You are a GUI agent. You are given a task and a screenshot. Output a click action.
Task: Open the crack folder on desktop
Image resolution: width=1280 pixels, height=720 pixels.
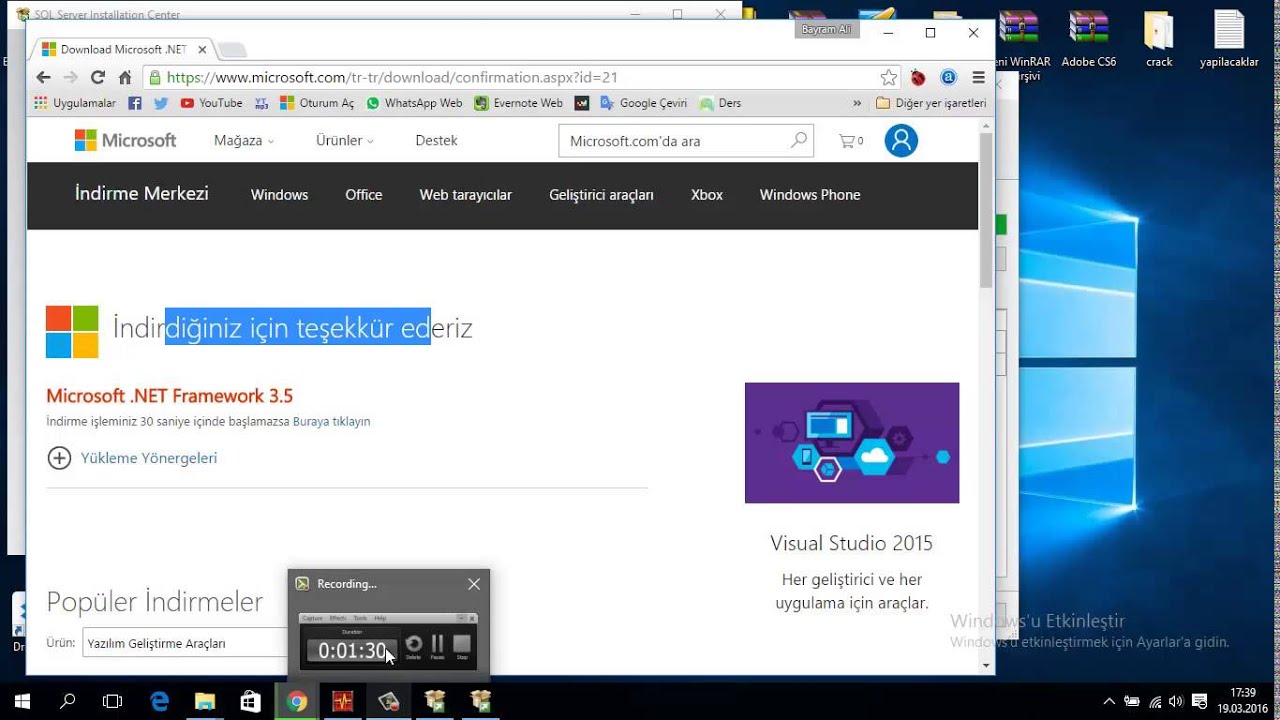1159,40
